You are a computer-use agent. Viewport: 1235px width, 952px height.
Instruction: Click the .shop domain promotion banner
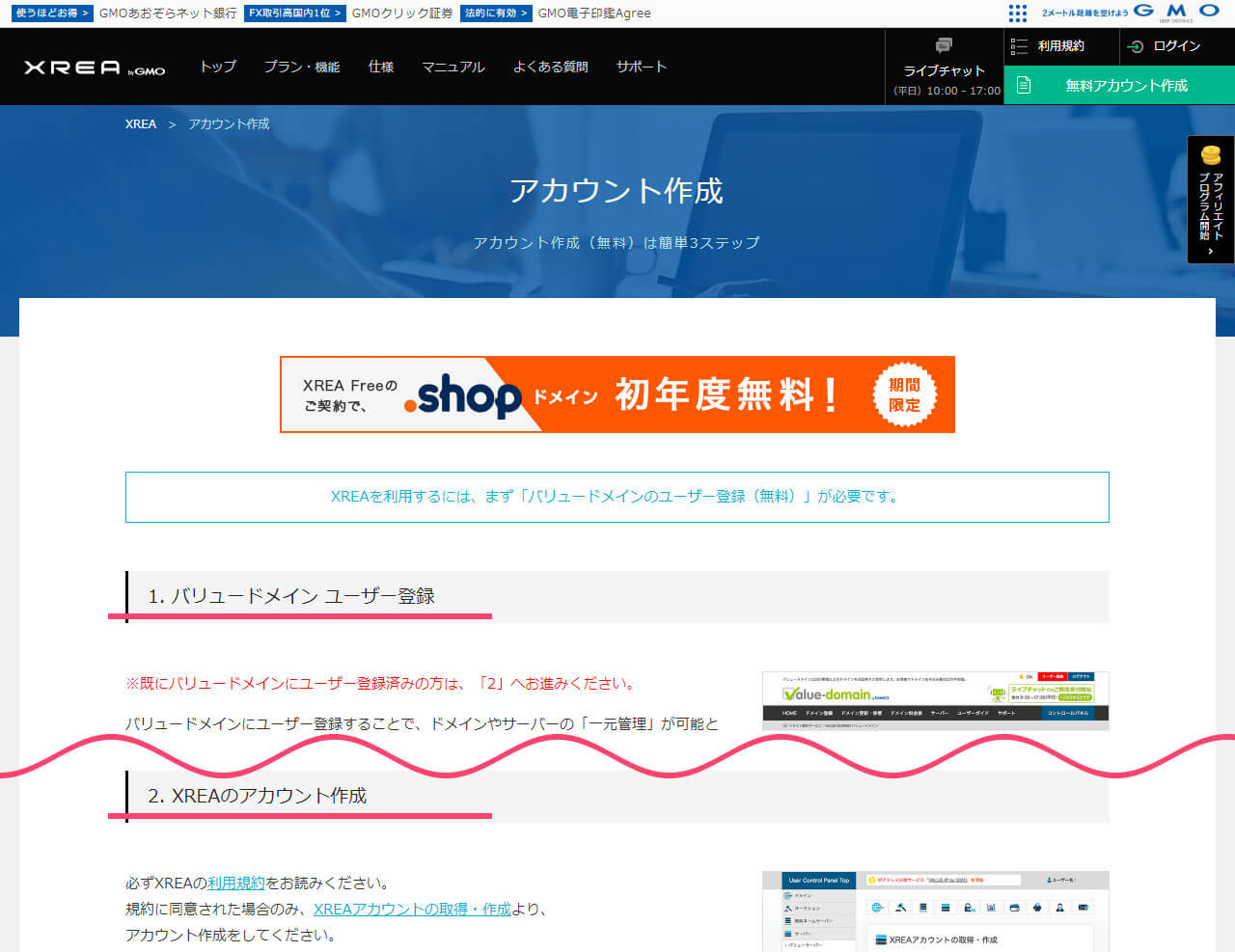(617, 394)
